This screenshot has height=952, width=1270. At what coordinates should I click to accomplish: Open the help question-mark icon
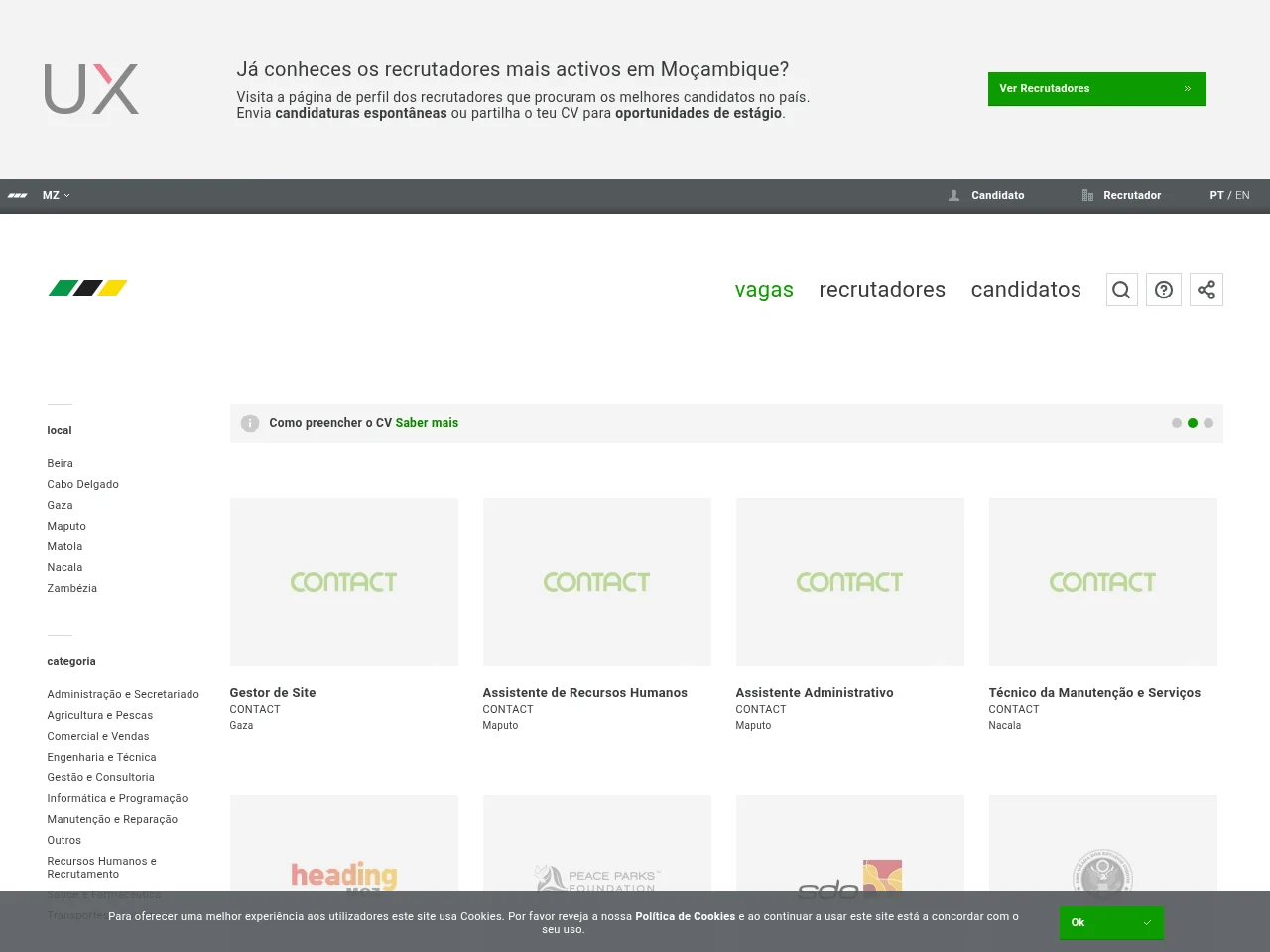tap(1164, 290)
